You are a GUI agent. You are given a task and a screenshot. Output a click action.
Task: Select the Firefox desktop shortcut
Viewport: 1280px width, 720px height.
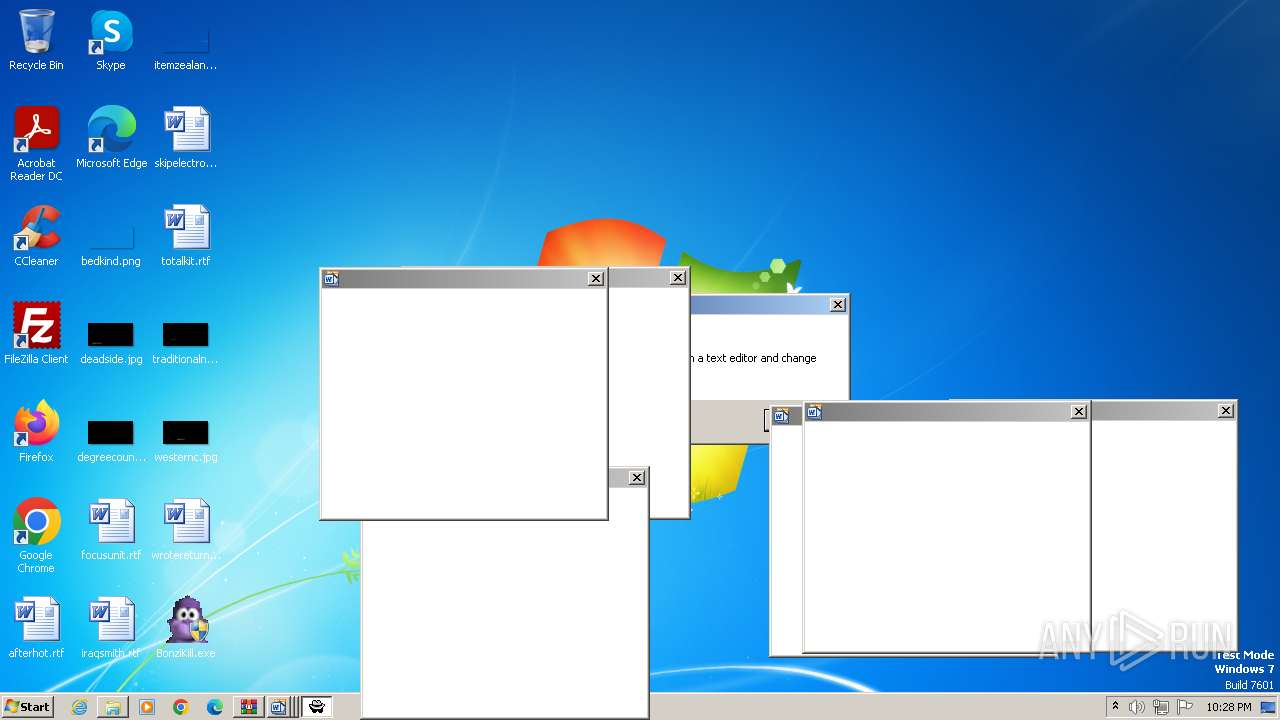(36, 432)
